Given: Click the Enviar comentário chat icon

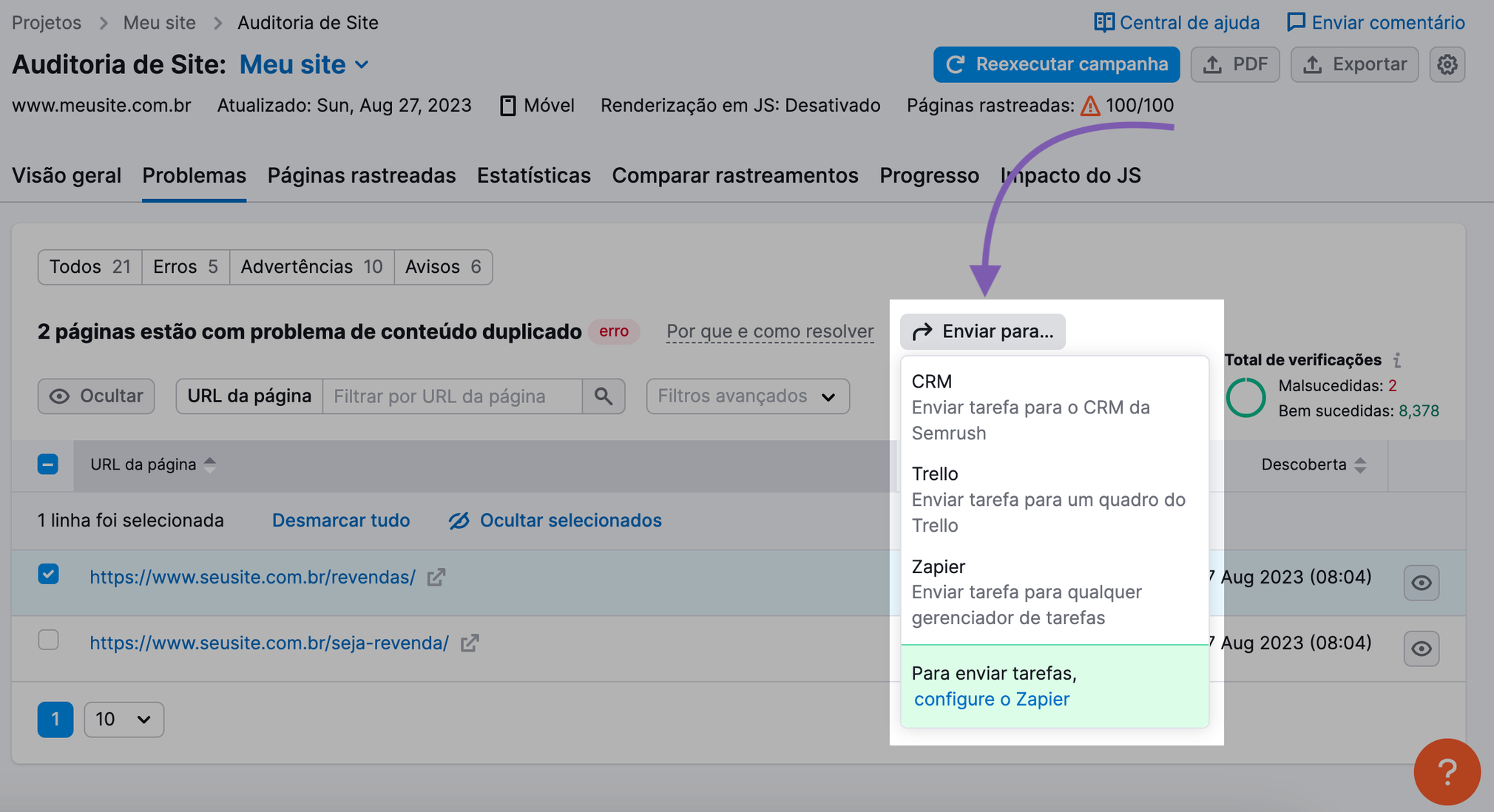Looking at the screenshot, I should [x=1297, y=22].
